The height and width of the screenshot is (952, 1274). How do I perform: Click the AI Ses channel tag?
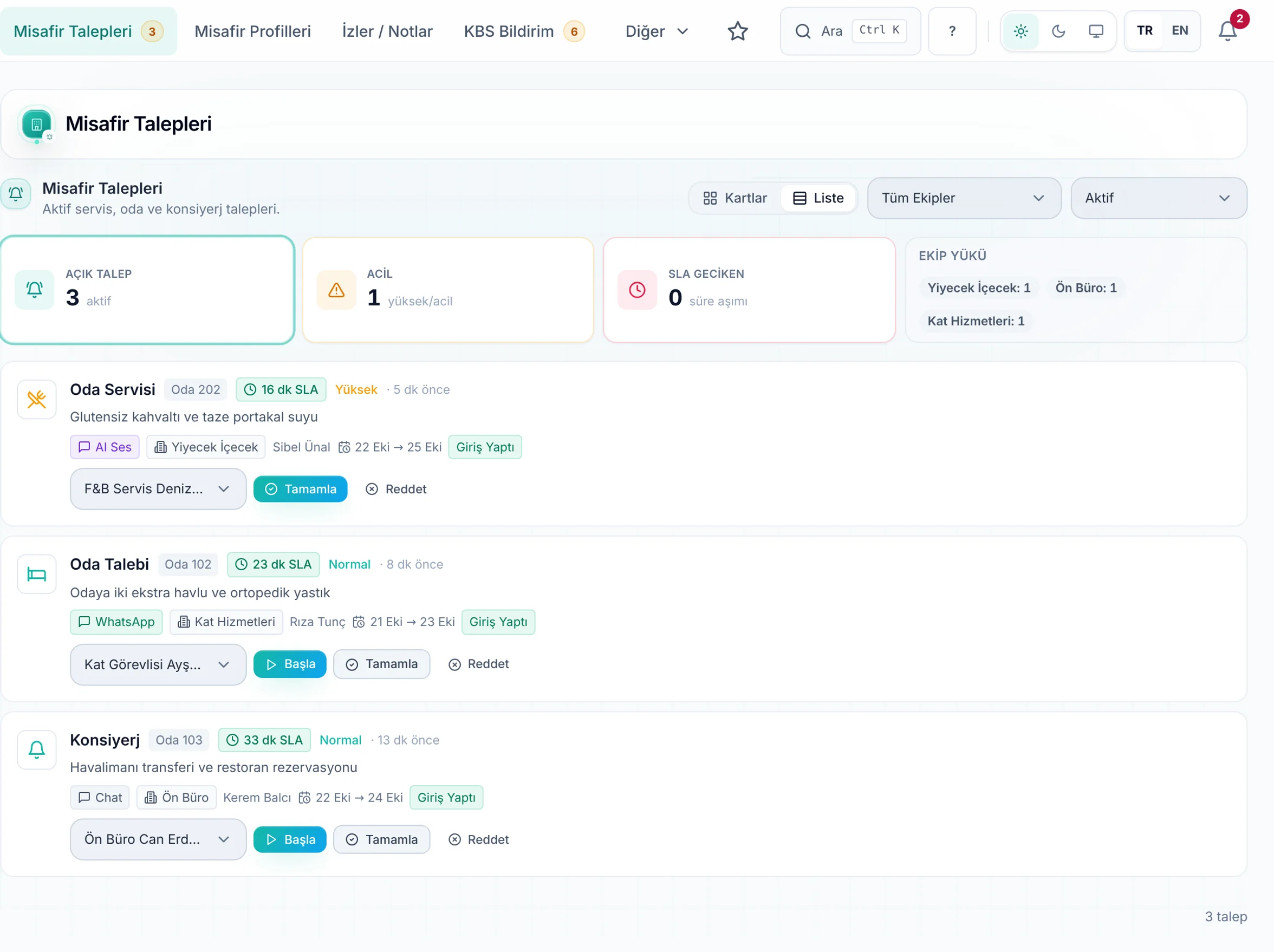pos(105,447)
